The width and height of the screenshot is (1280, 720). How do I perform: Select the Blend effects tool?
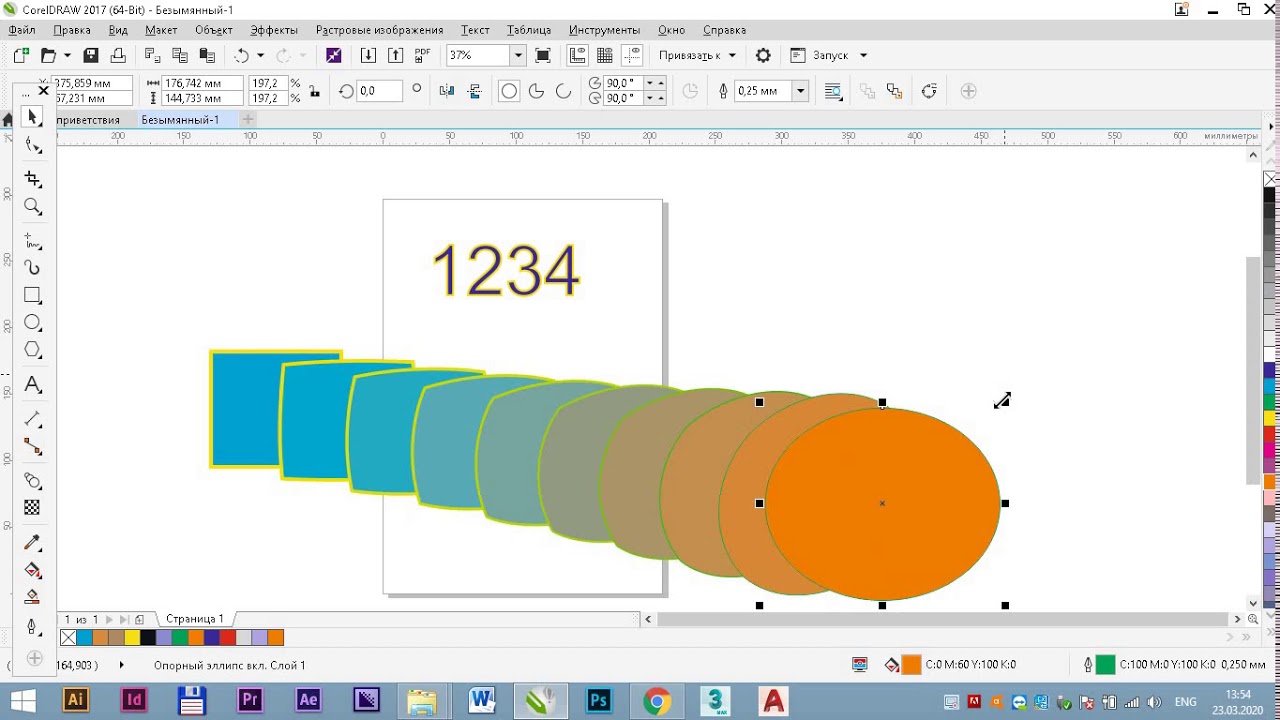click(32, 481)
